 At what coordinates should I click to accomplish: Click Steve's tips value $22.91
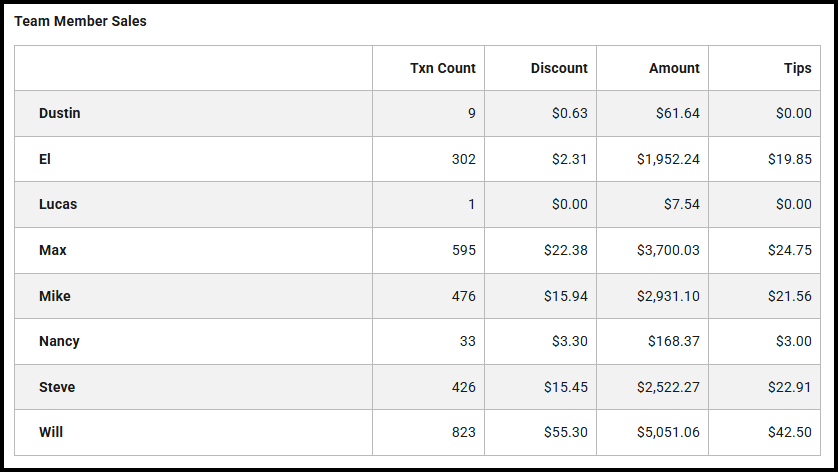click(793, 387)
